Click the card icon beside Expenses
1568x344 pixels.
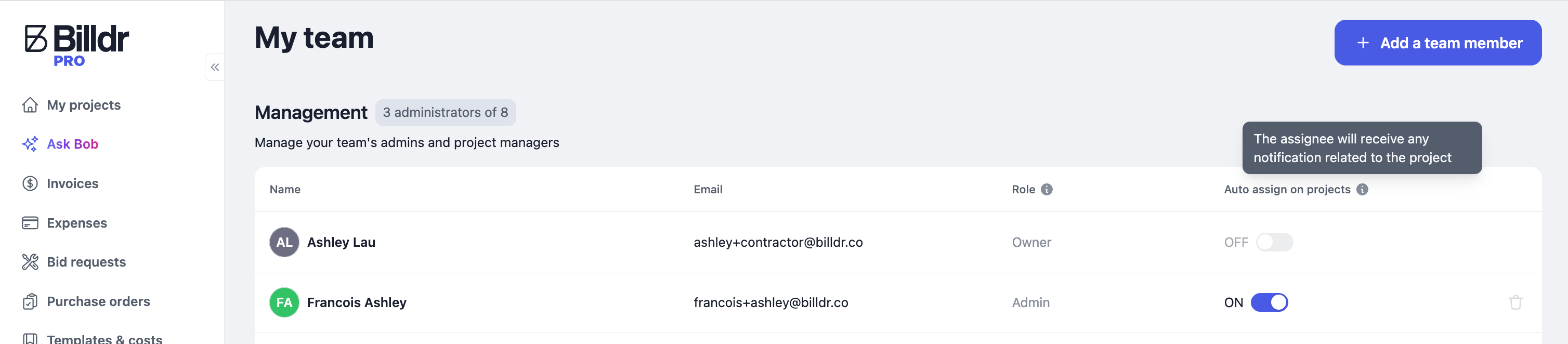tap(30, 223)
